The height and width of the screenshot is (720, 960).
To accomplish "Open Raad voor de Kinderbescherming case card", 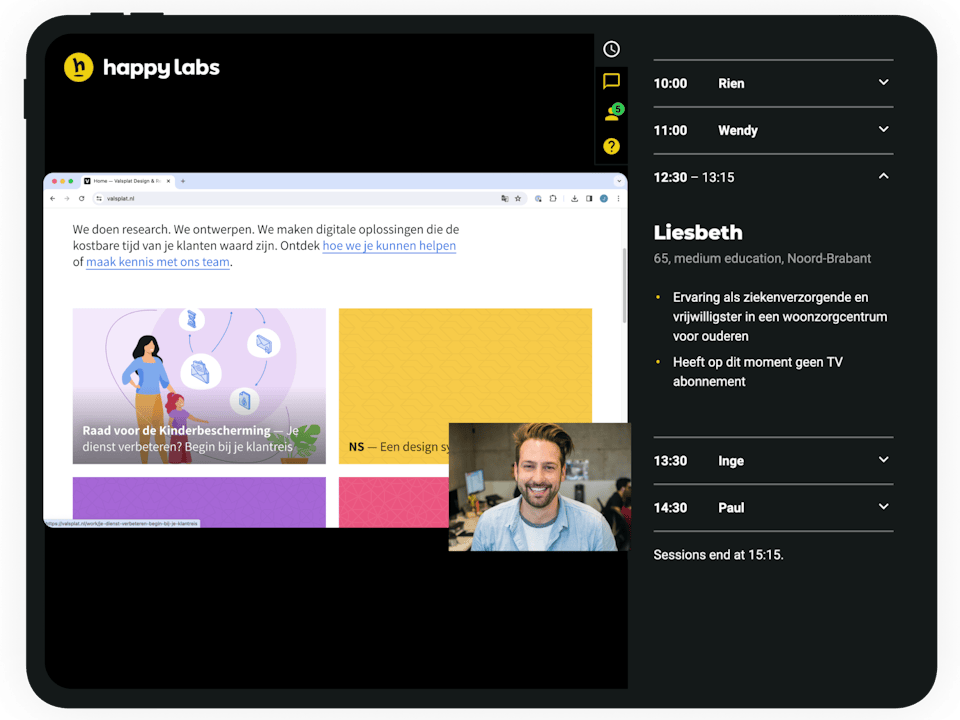I will pyautogui.click(x=199, y=386).
